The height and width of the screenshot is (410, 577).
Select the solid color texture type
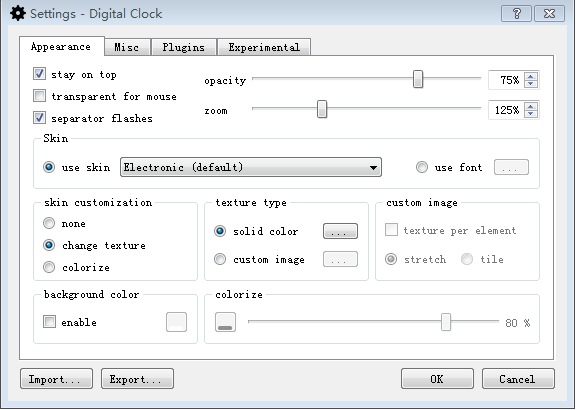tap(220, 231)
